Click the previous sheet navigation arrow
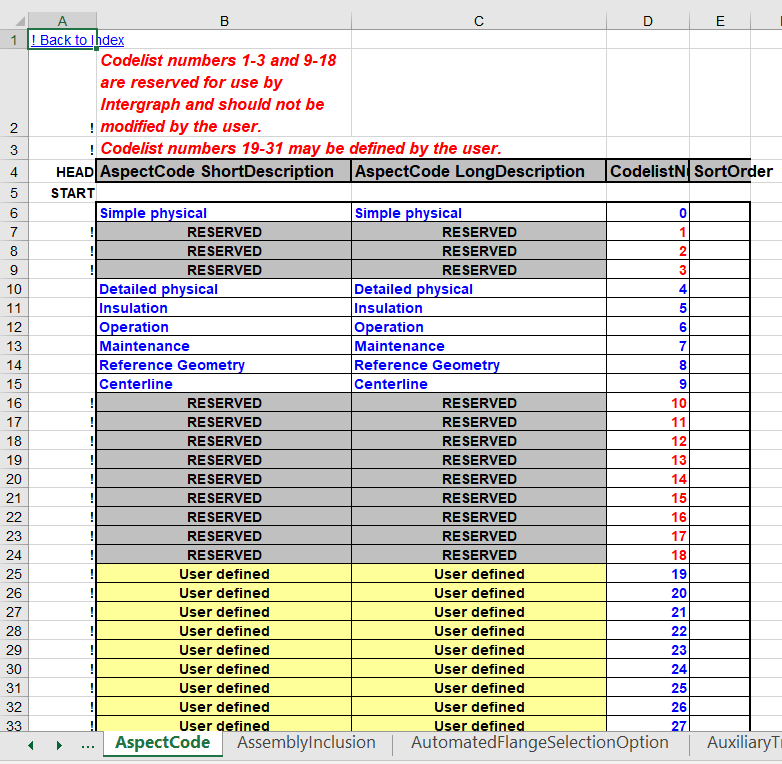This screenshot has height=764, width=782. [x=31, y=745]
